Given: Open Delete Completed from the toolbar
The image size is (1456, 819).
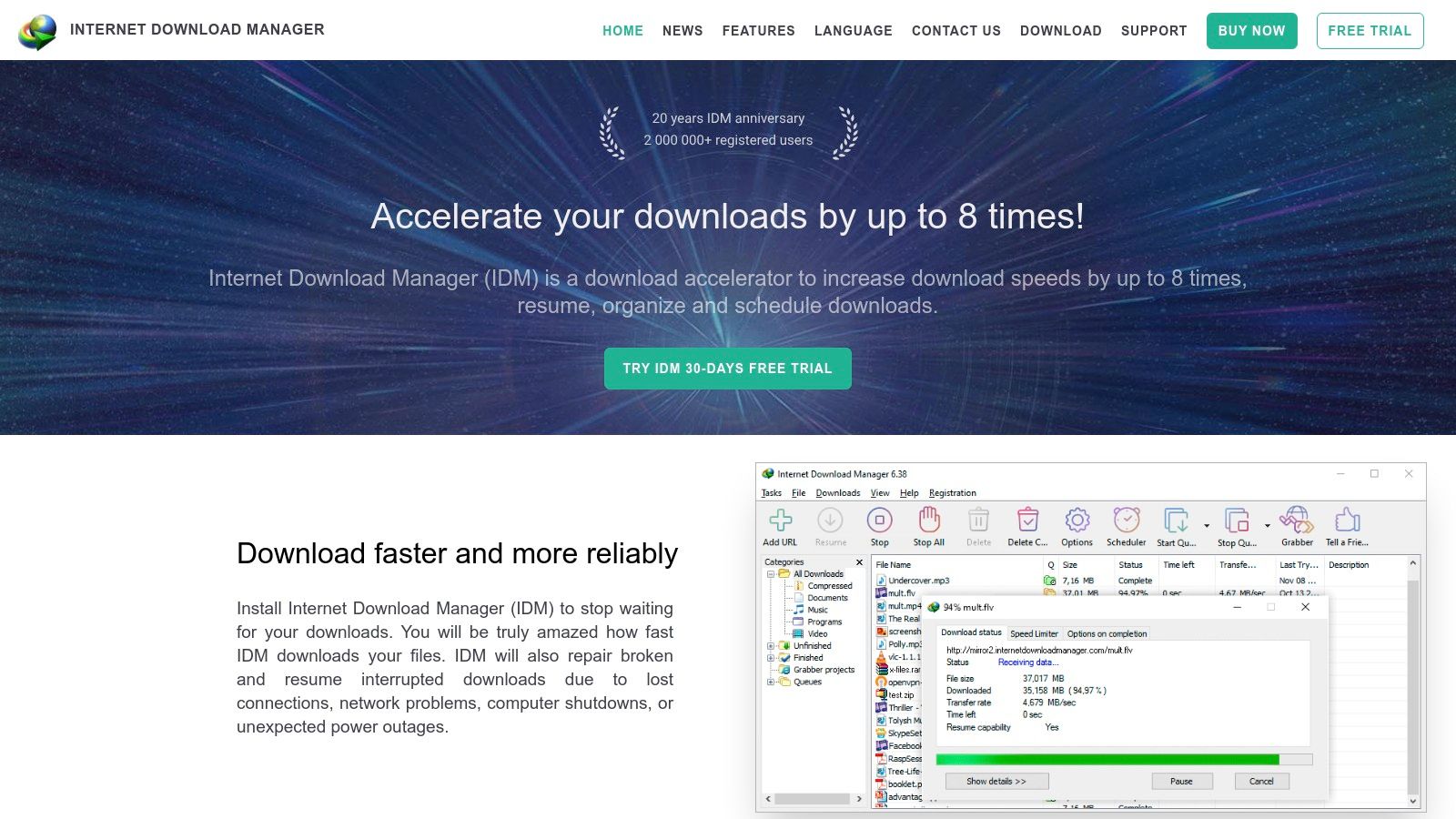Looking at the screenshot, I should pyautogui.click(x=1027, y=521).
